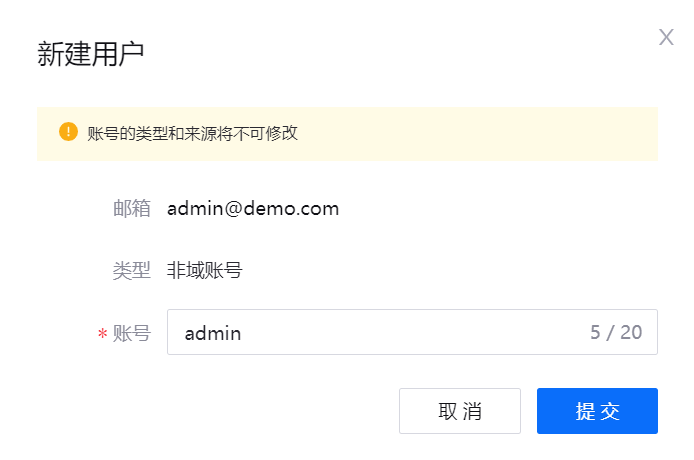694x460 pixels.
Task: Click the blank footer area left of 取消
Action: click(217, 411)
